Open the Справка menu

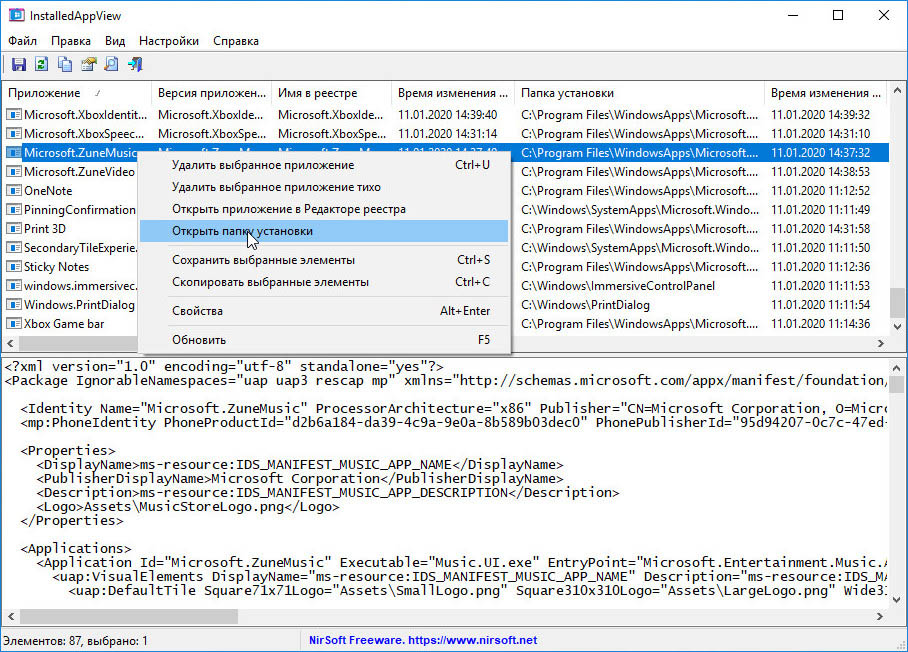click(x=236, y=41)
